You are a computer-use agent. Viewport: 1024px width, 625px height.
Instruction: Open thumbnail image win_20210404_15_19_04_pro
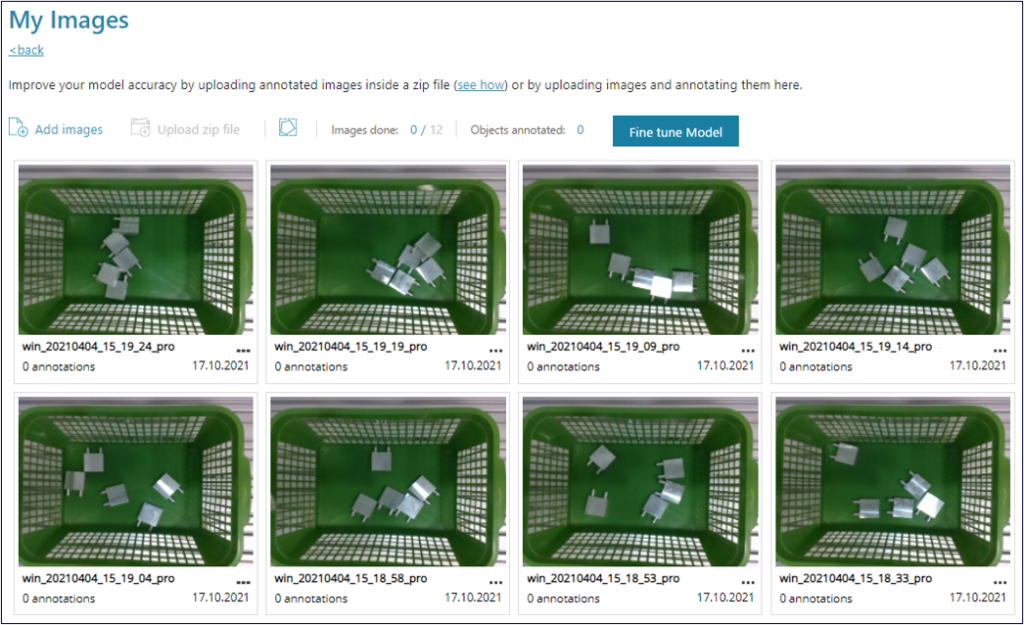click(136, 481)
